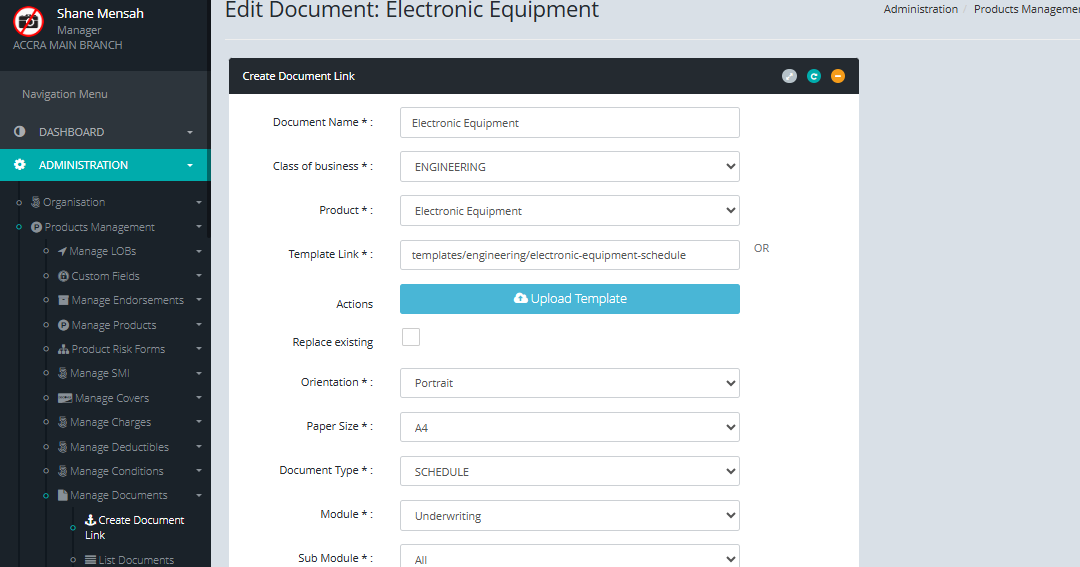
Task: Click the Dashboard half-circle icon
Action: (x=20, y=132)
